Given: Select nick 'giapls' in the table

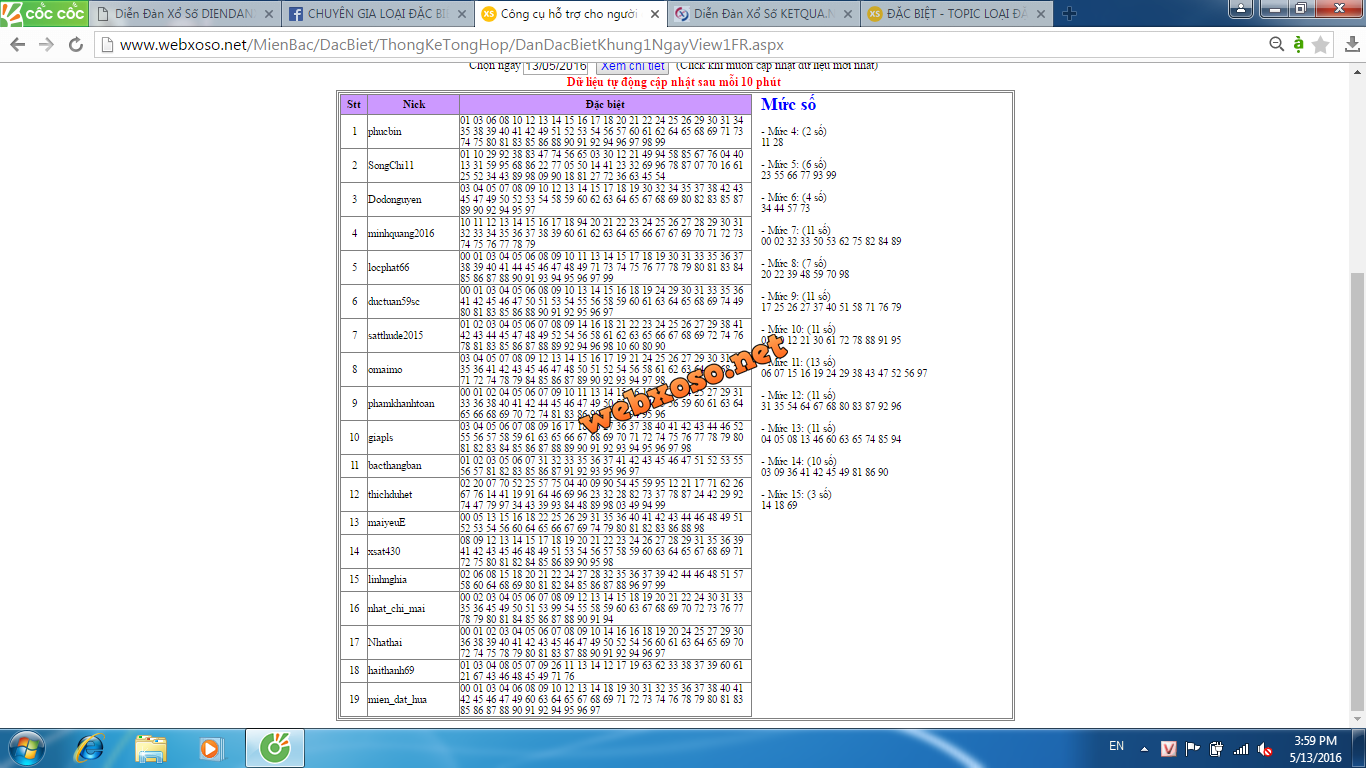Looking at the screenshot, I should (x=381, y=437).
